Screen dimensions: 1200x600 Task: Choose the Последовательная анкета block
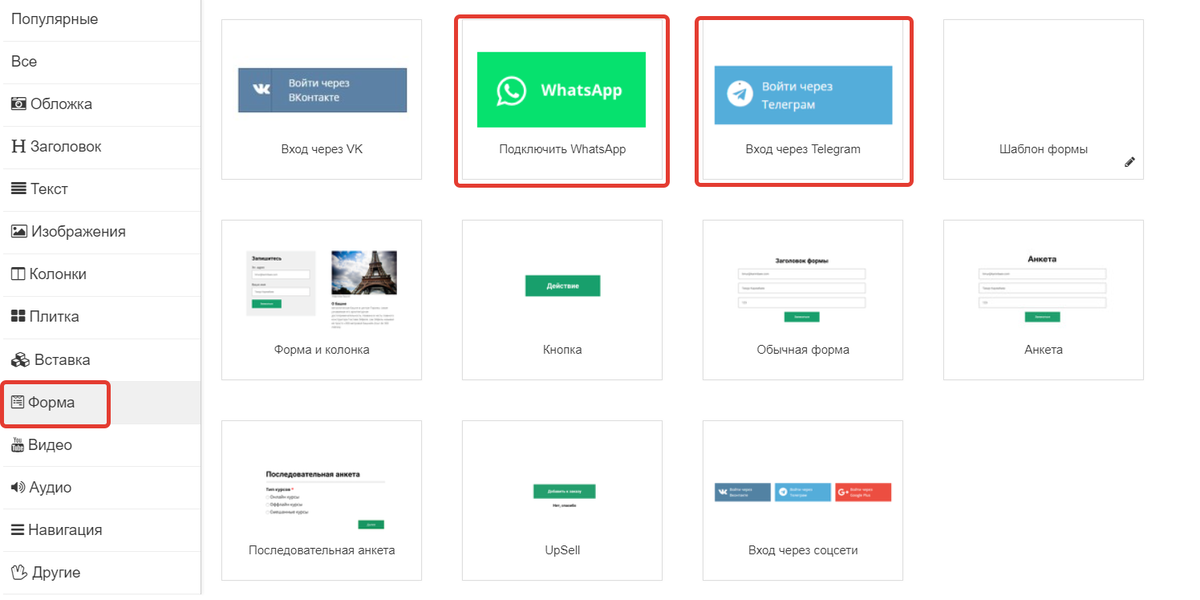pyautogui.click(x=321, y=500)
